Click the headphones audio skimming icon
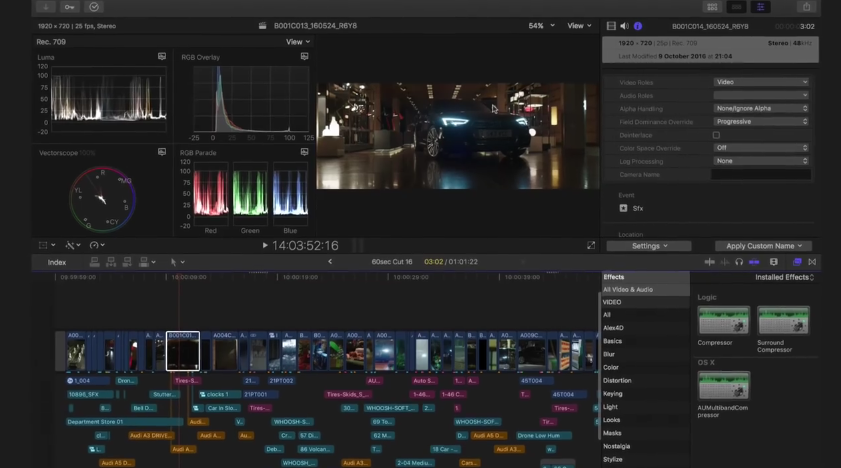The height and width of the screenshot is (468, 841). pyautogui.click(x=739, y=262)
